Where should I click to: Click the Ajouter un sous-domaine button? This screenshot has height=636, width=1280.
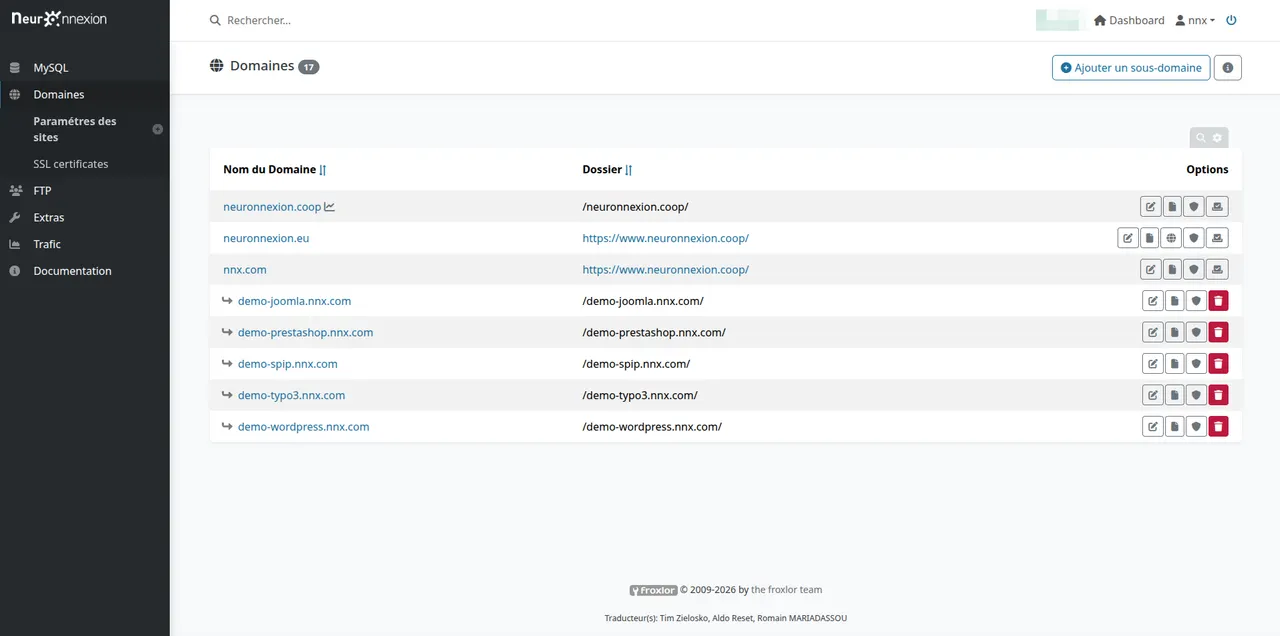[1131, 68]
